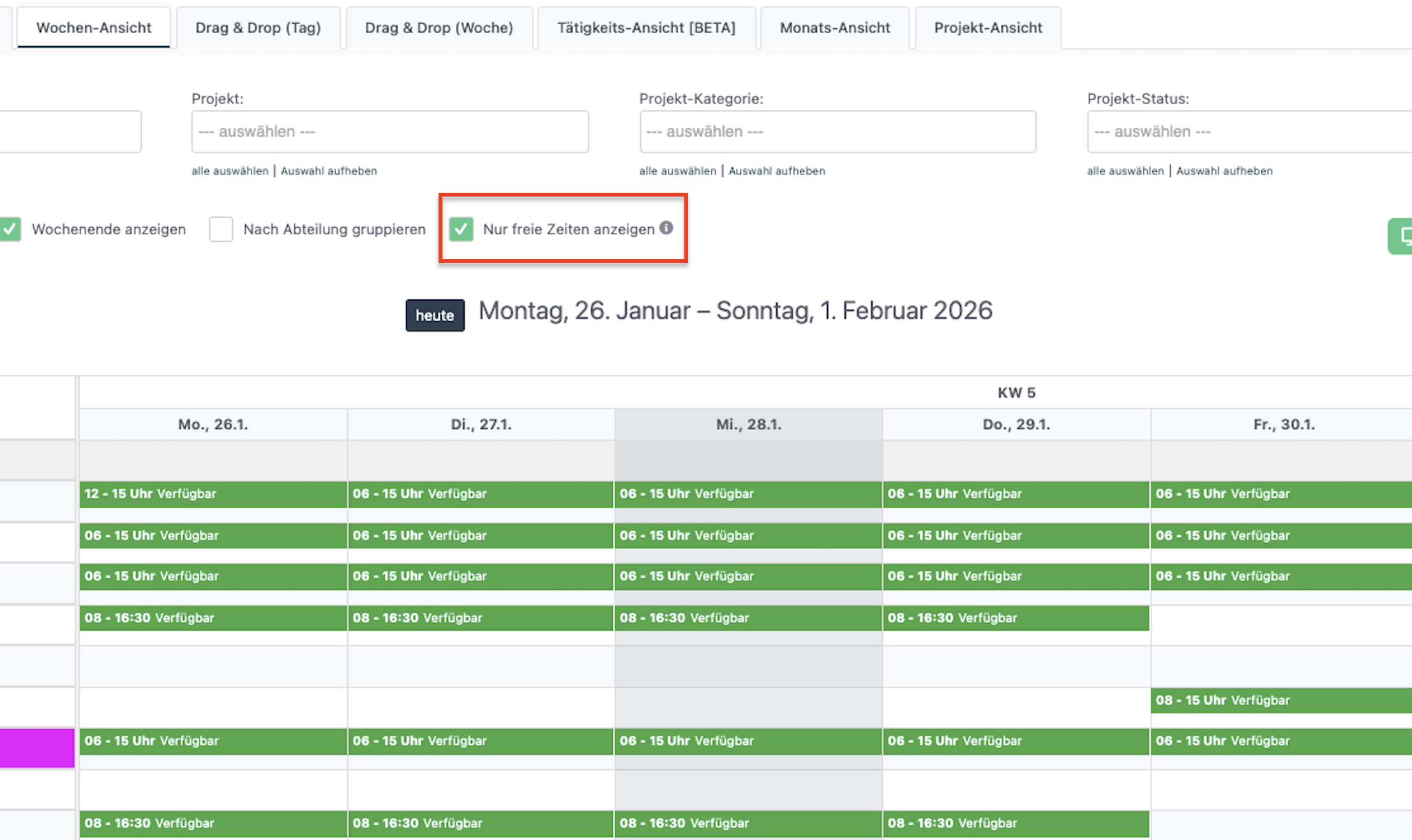Click alle auswählen under Projekt
Screen dimensions: 1412x840
230,171
